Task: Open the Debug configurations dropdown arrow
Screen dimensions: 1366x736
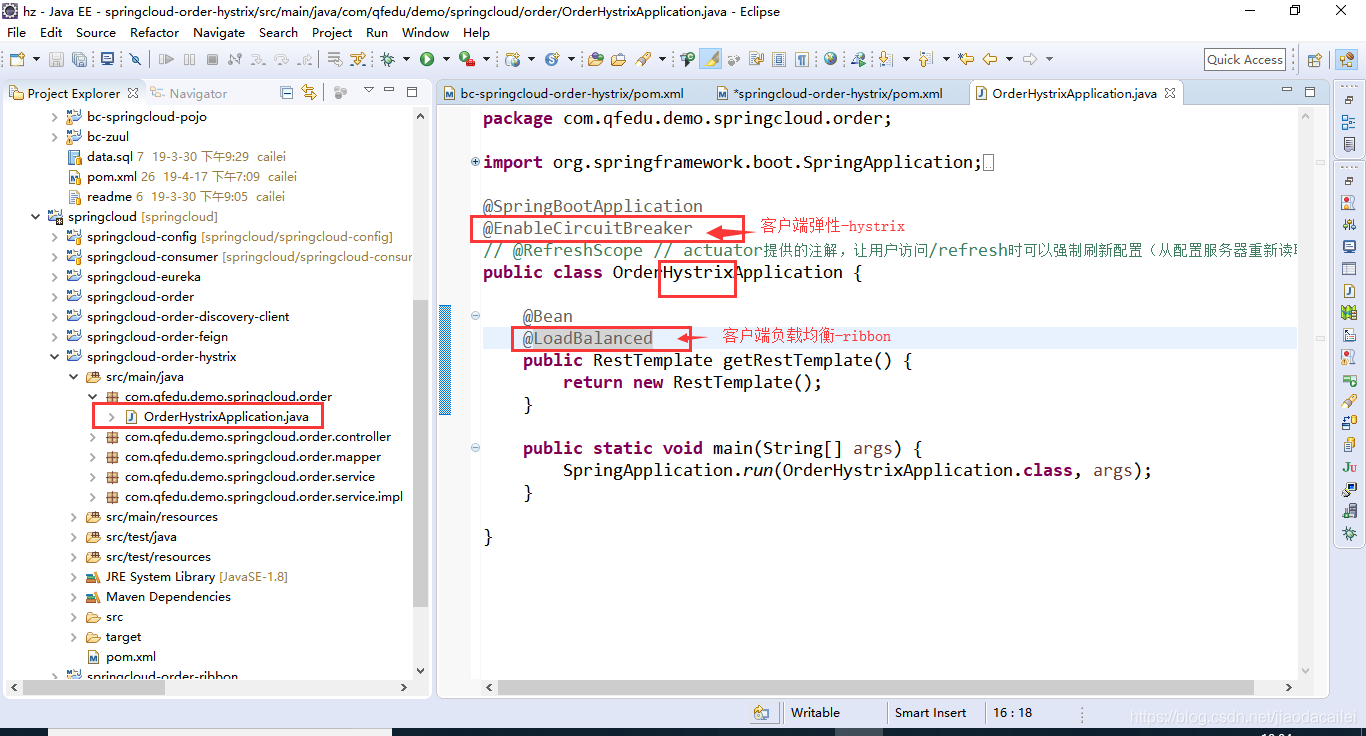Action: tap(406, 59)
